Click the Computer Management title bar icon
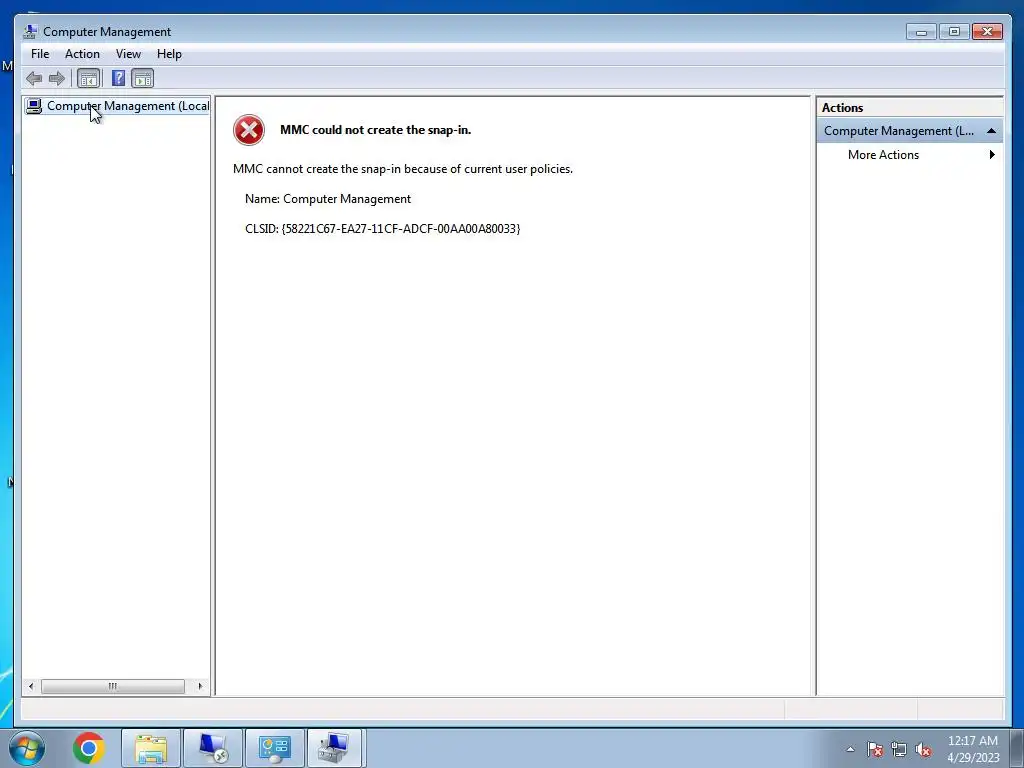 coord(29,31)
